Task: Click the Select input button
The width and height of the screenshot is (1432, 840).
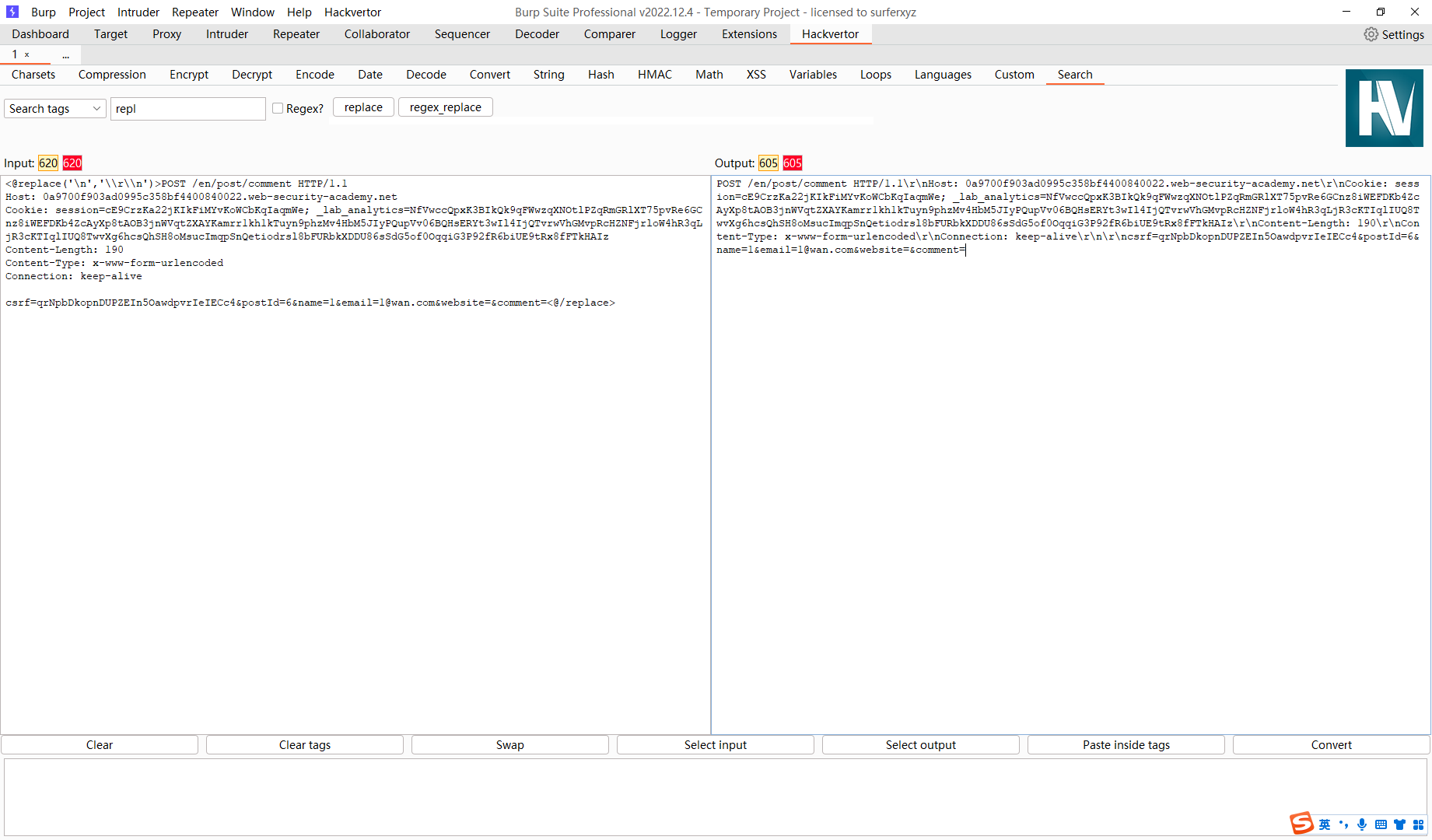Action: [x=716, y=745]
